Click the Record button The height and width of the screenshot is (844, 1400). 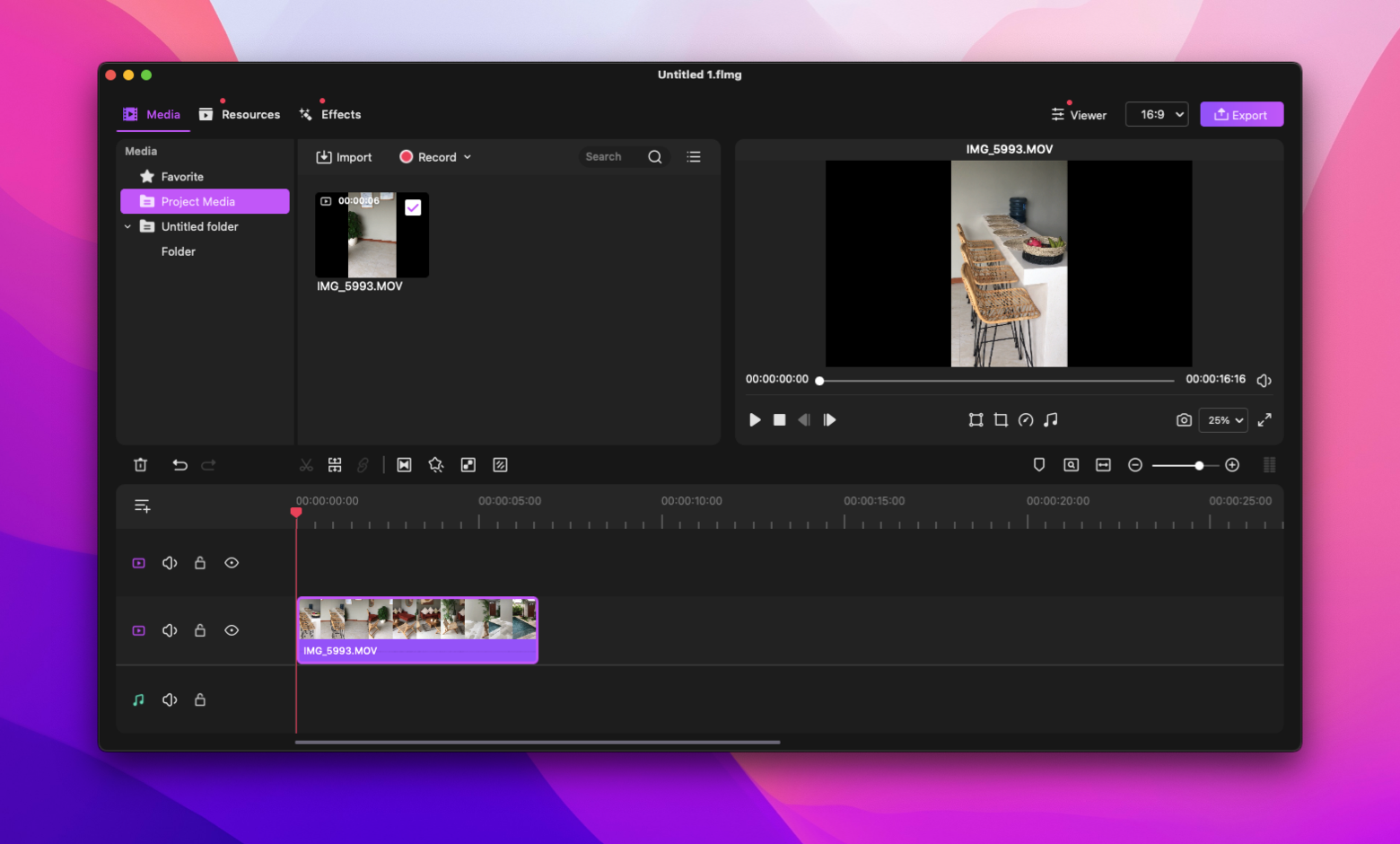tap(428, 157)
